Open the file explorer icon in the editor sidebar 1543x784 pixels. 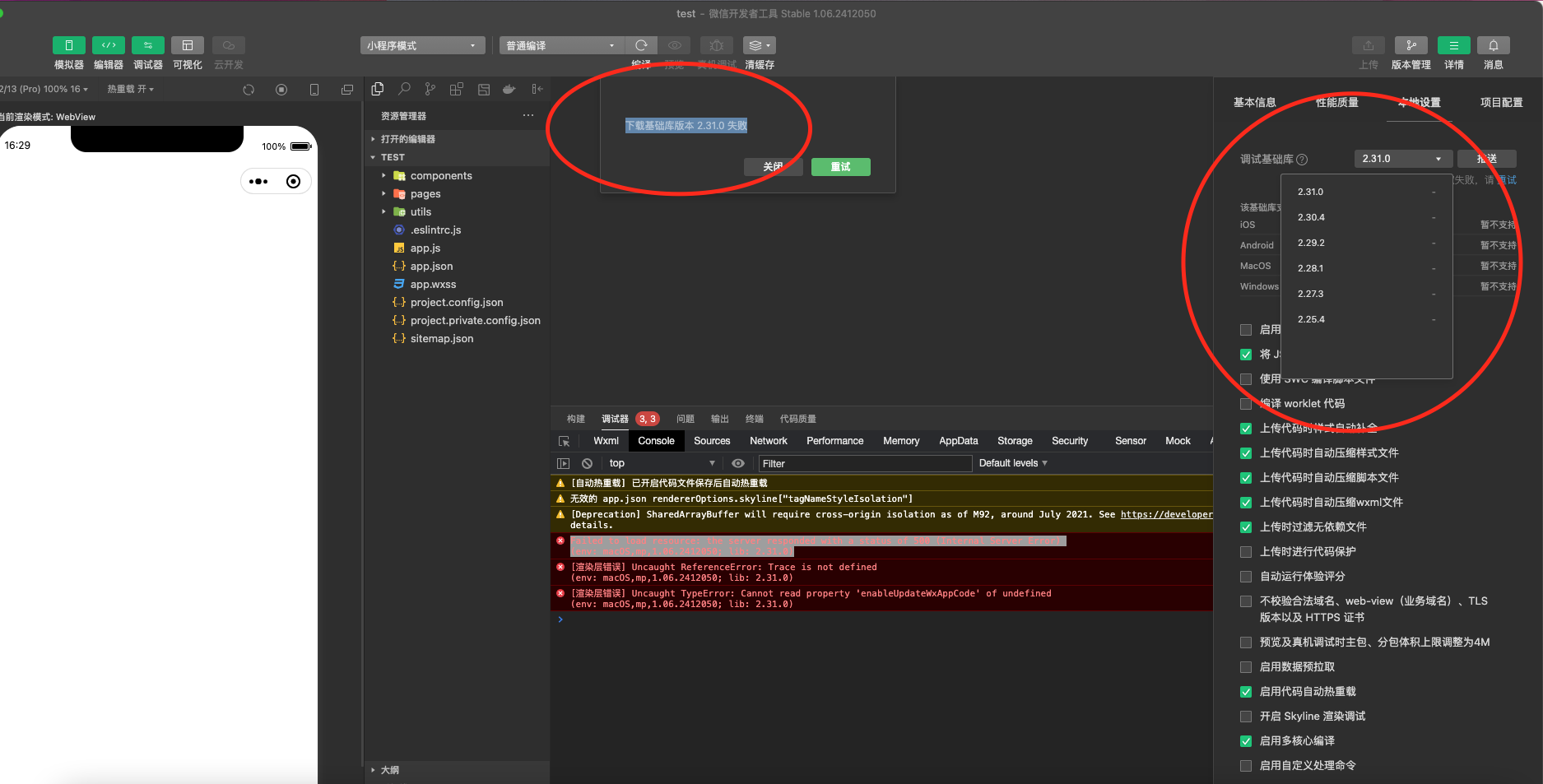pos(378,89)
